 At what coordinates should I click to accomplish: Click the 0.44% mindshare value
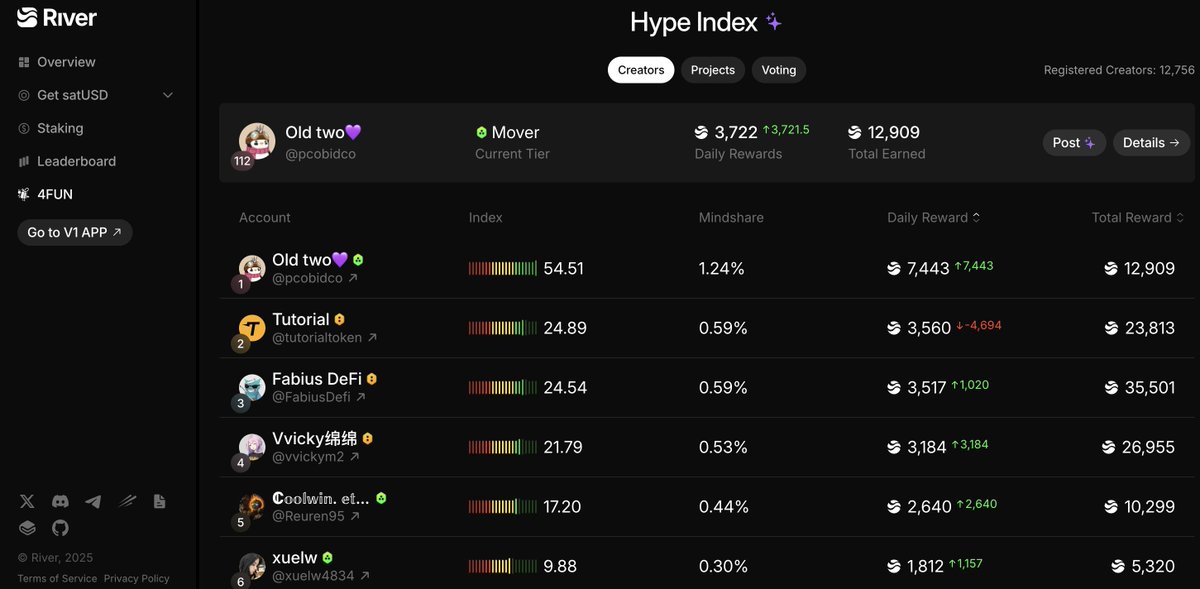[724, 507]
